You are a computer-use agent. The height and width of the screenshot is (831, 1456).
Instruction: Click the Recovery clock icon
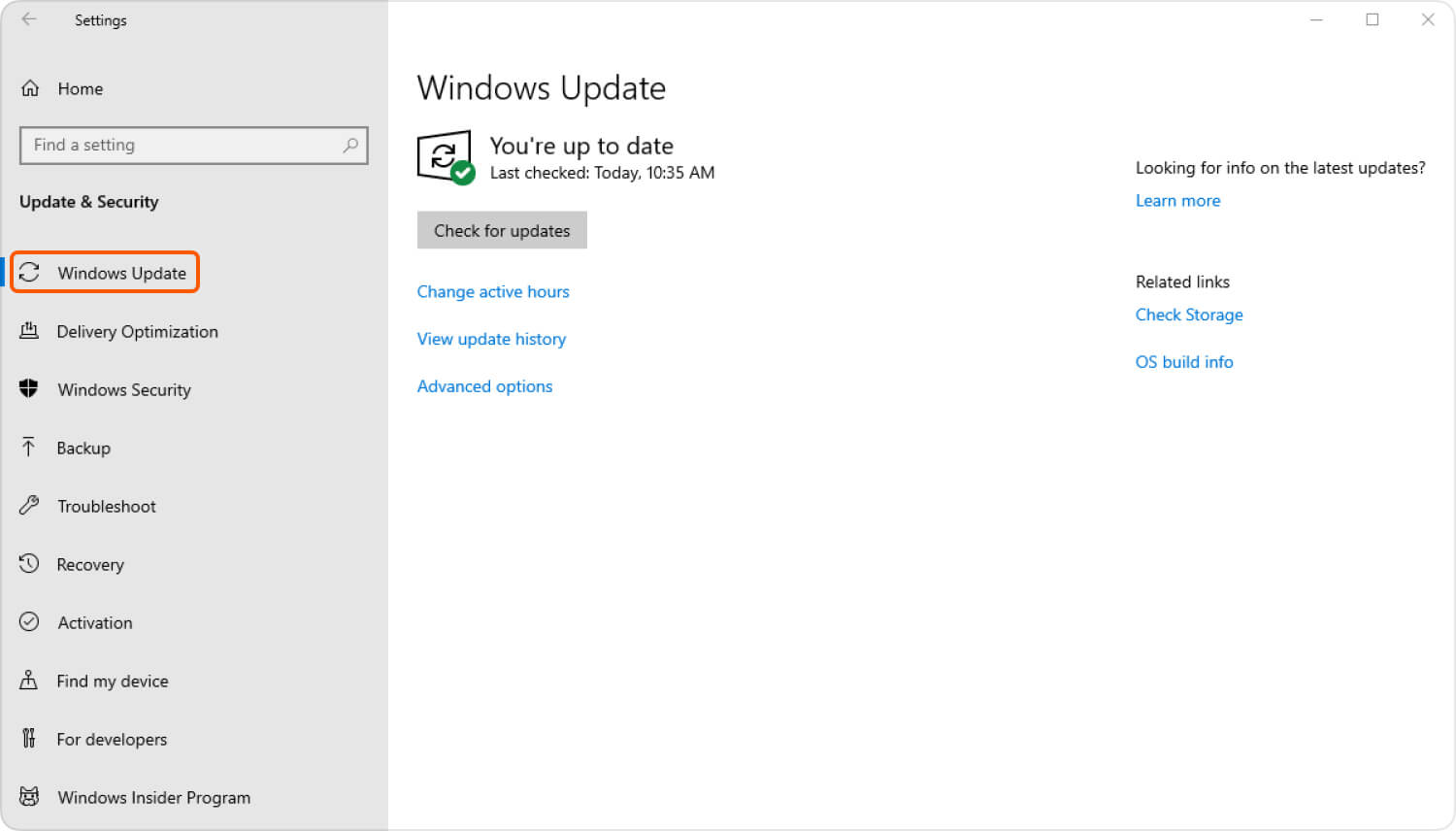tap(29, 564)
